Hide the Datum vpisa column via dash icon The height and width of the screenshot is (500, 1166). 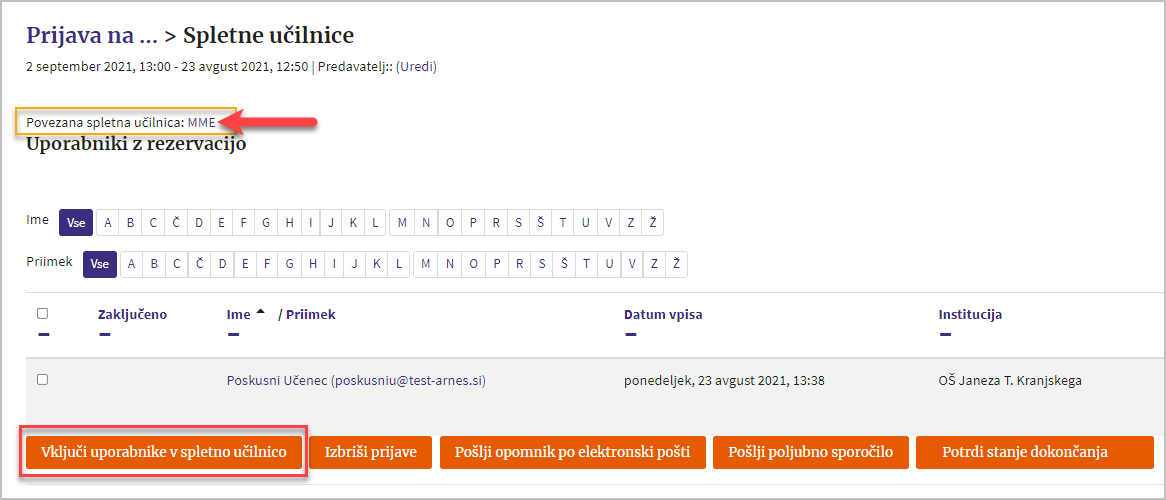pos(631,335)
